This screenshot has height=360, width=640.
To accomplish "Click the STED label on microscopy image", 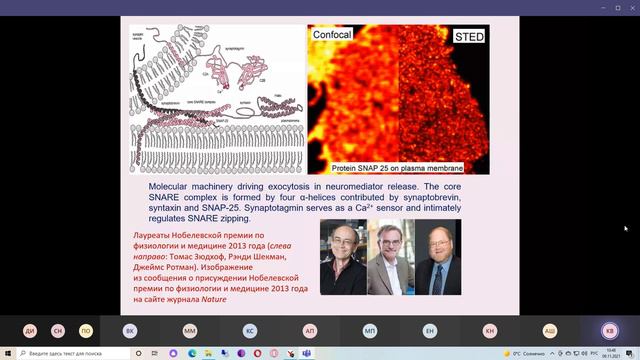I will 469,37.
